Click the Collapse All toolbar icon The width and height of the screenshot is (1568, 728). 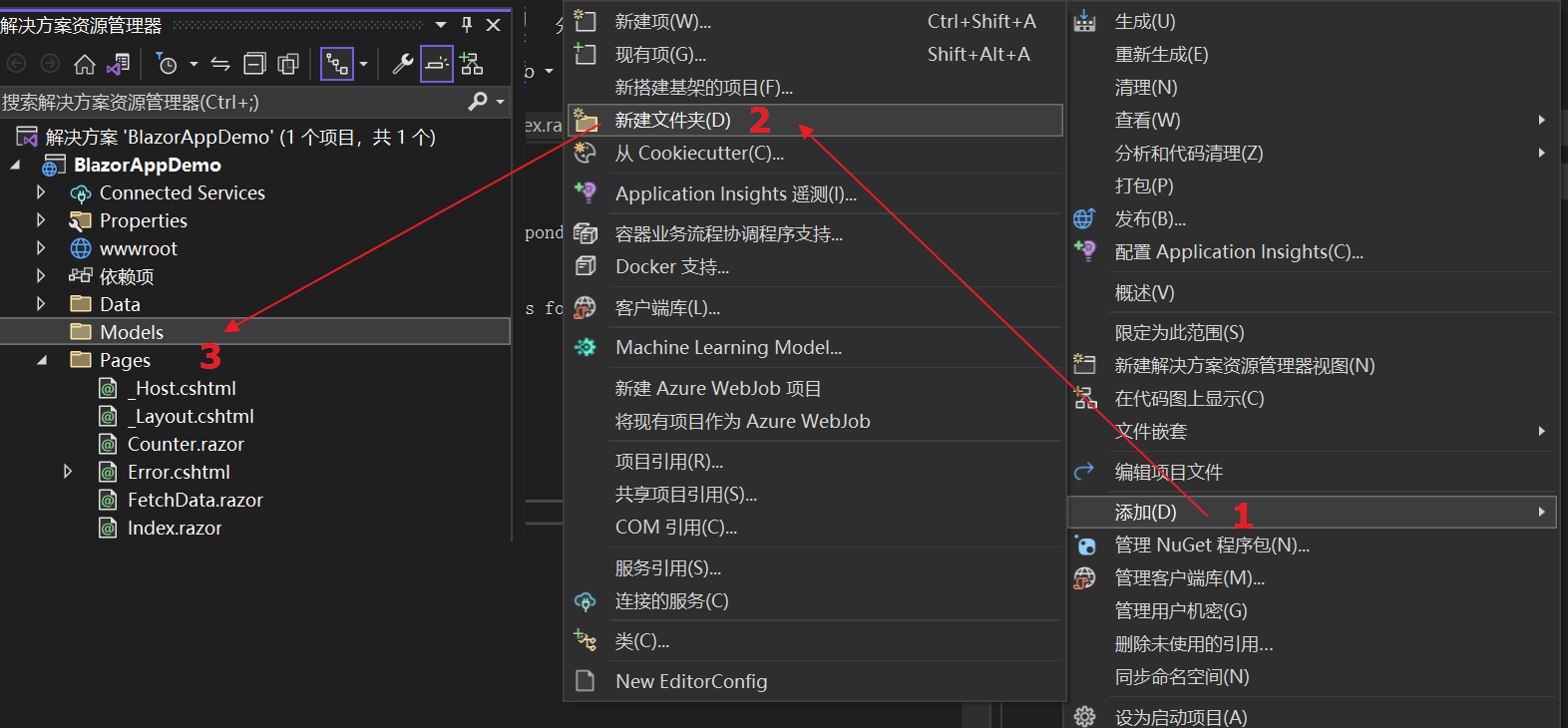click(x=254, y=65)
